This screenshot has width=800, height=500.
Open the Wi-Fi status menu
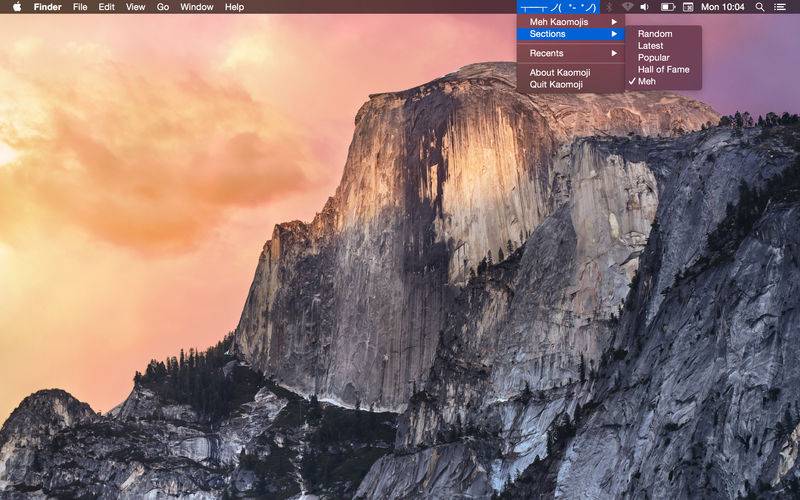pos(628,7)
